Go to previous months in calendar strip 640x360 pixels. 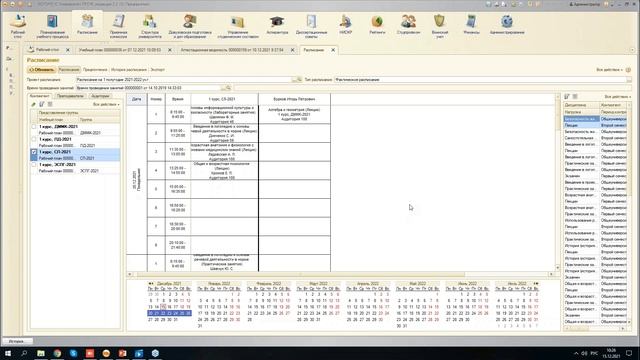pos(151,283)
